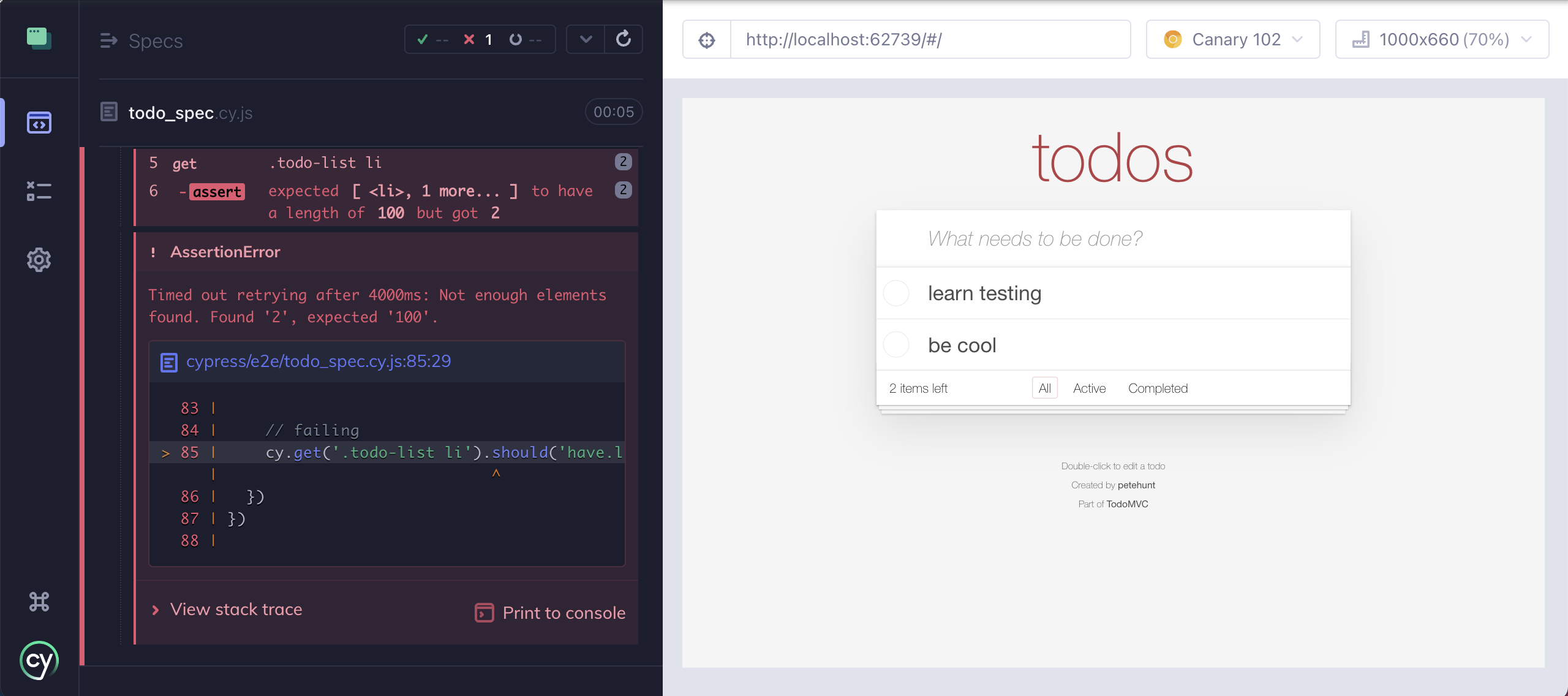Click the 'Print to console' button
Screen dimensions: 1568x696
pyautogui.click(x=550, y=612)
